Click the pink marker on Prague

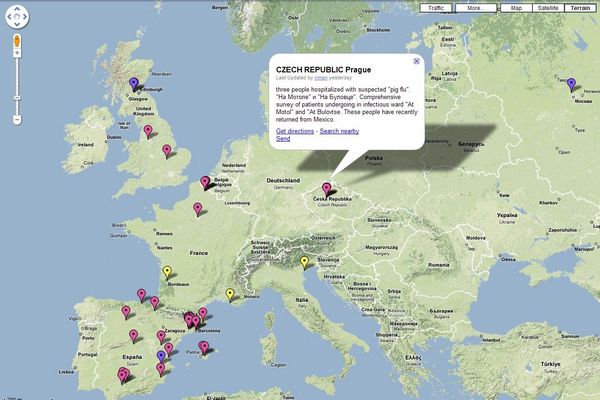327,186
